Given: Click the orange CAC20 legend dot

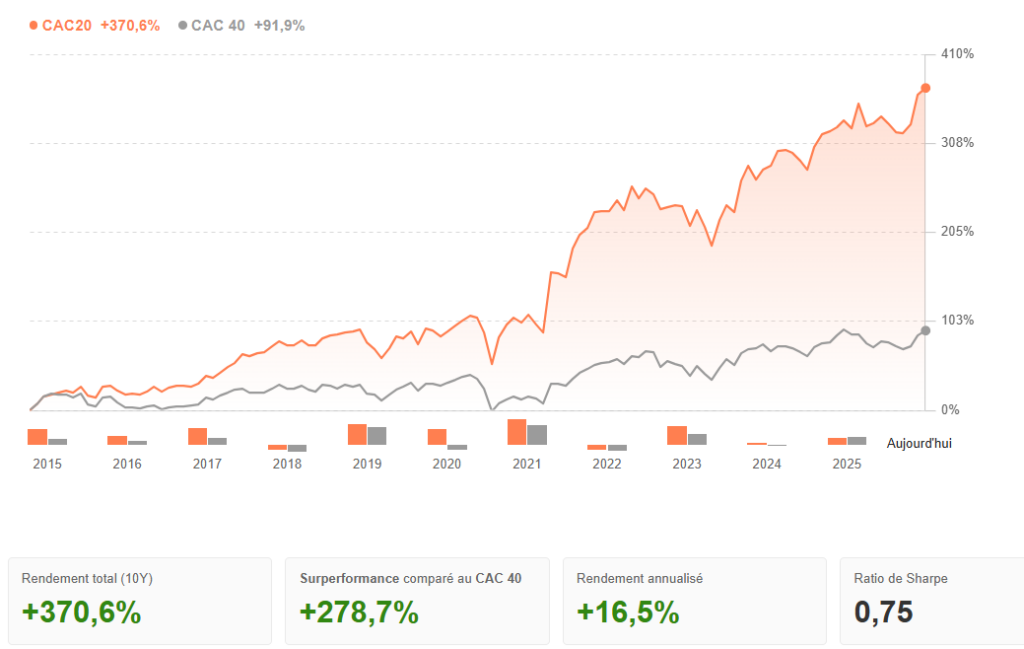Looking at the screenshot, I should point(34,26).
